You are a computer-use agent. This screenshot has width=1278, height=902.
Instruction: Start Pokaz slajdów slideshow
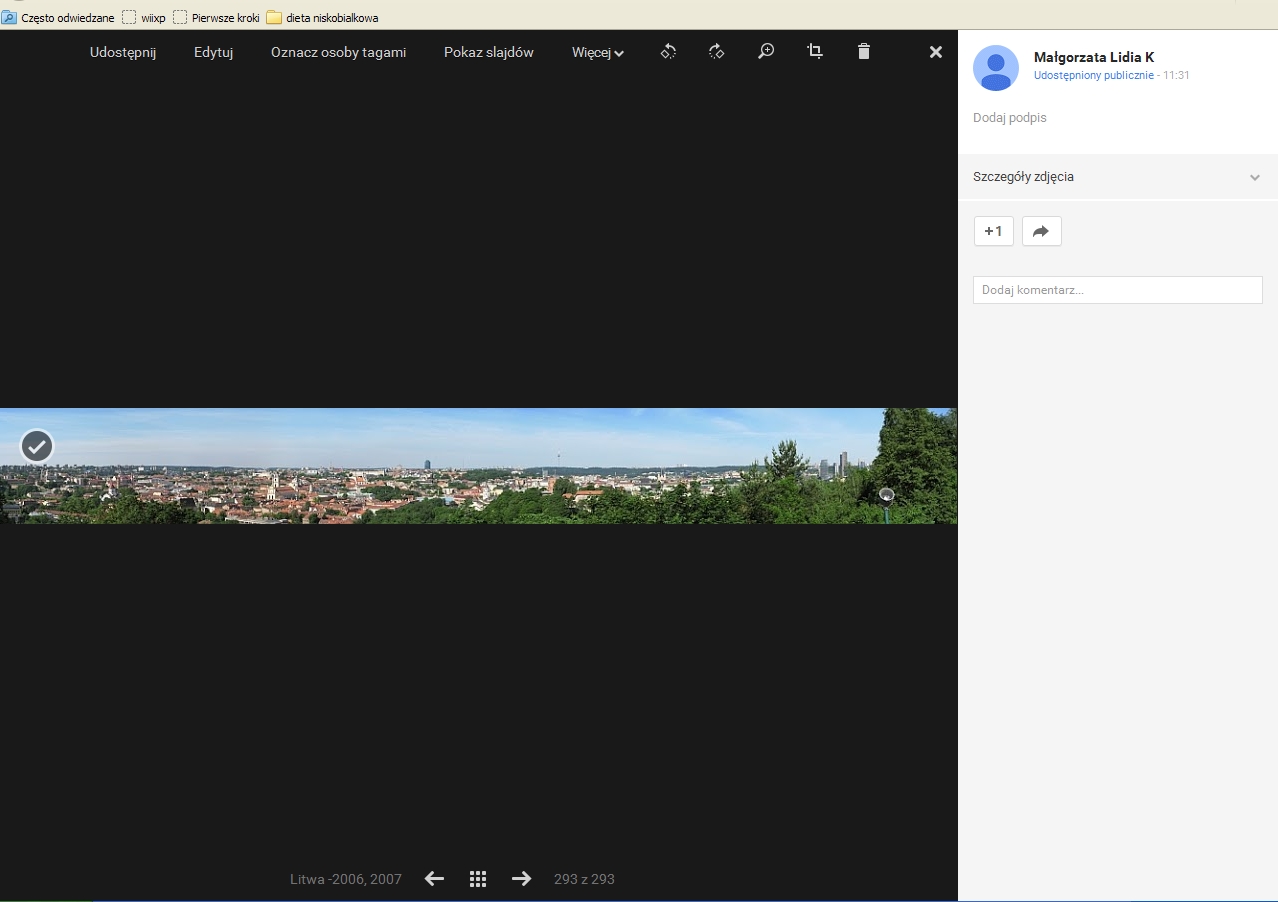click(x=488, y=53)
